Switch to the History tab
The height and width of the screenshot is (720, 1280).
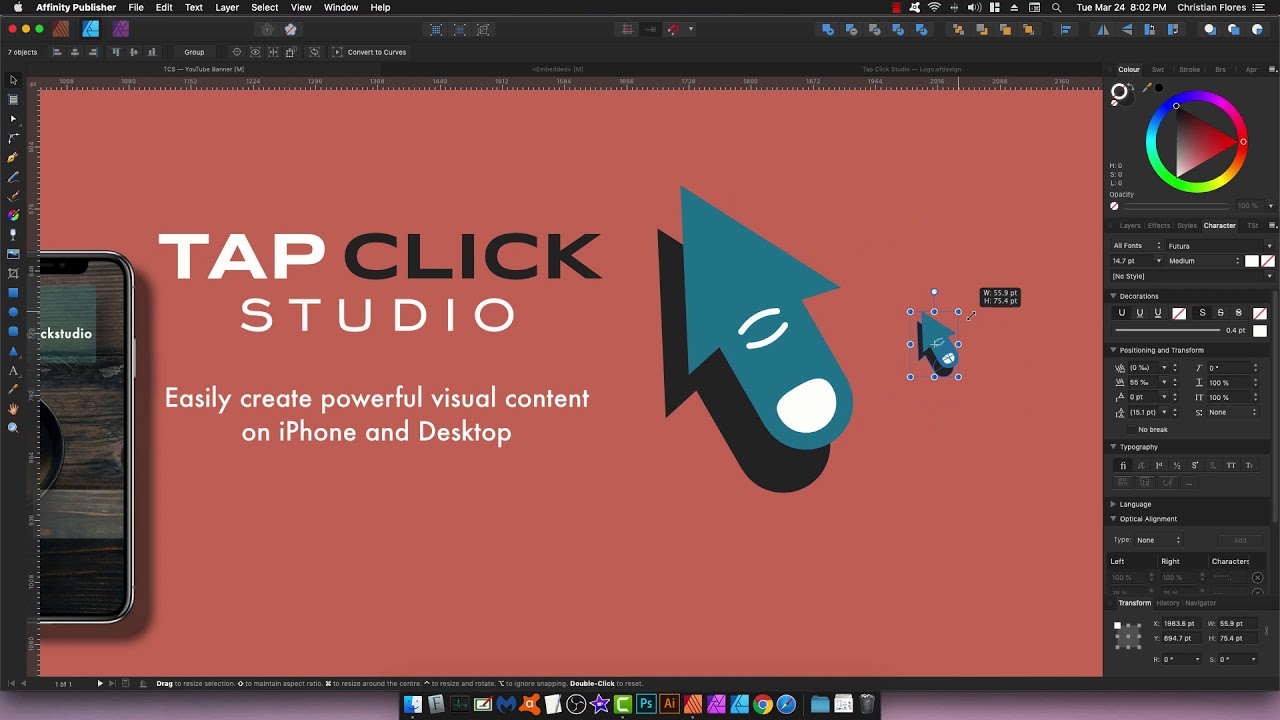point(1168,603)
